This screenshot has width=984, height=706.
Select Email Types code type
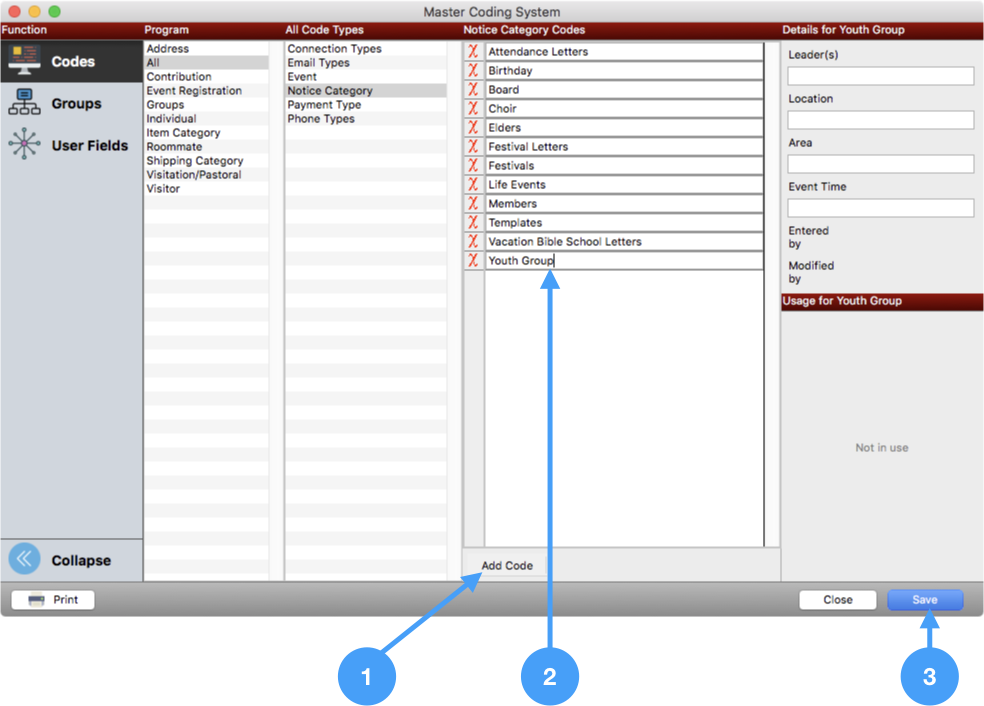point(365,63)
